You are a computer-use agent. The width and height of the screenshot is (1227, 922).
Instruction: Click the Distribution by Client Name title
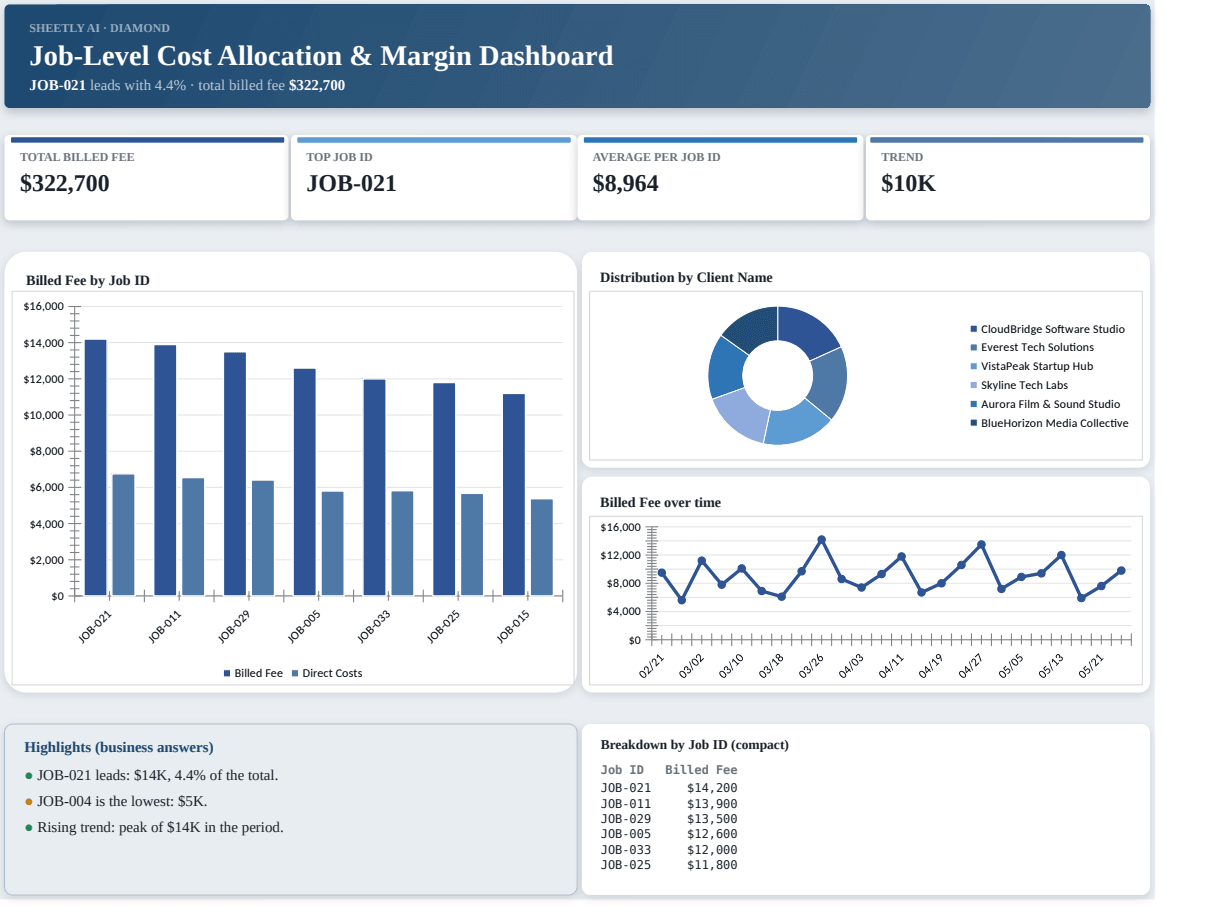click(686, 277)
